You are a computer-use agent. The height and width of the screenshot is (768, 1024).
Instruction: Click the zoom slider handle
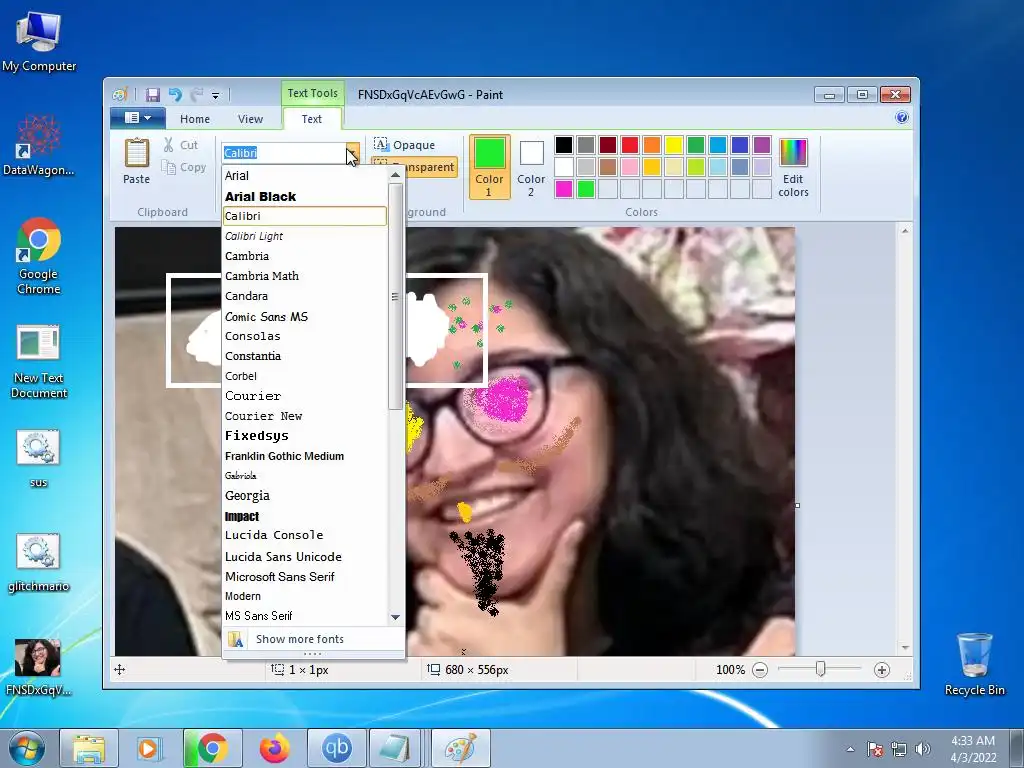(x=820, y=669)
